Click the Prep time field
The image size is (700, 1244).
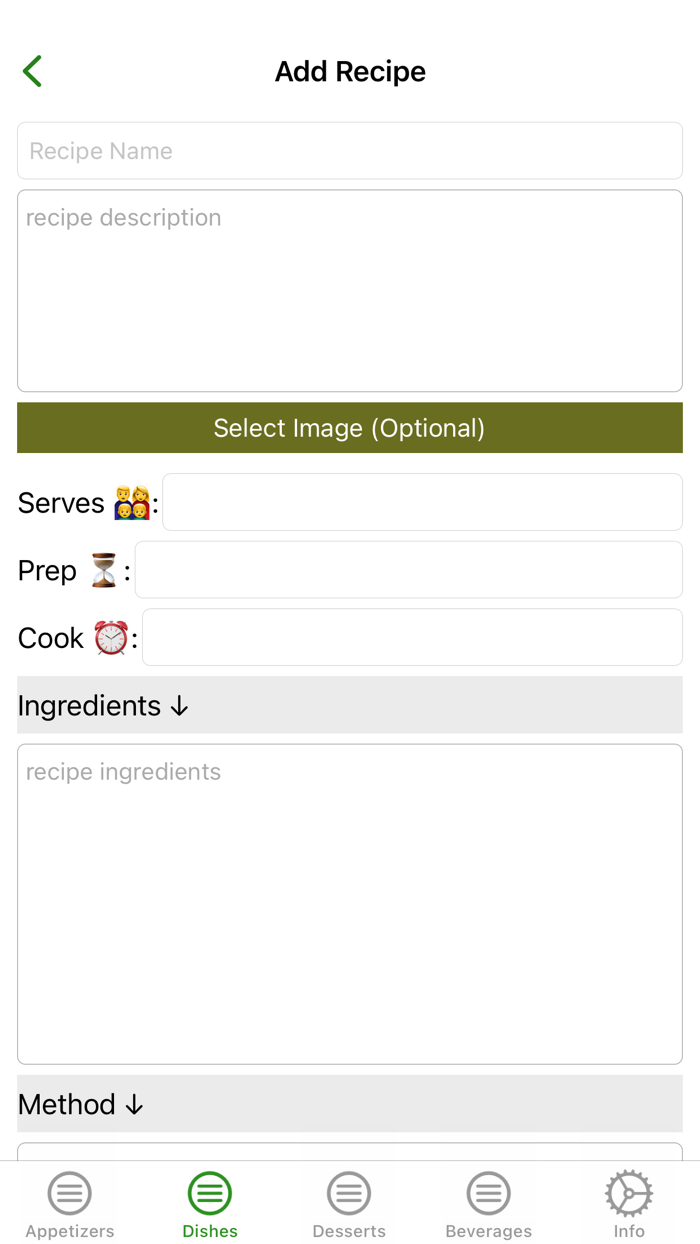click(x=410, y=570)
